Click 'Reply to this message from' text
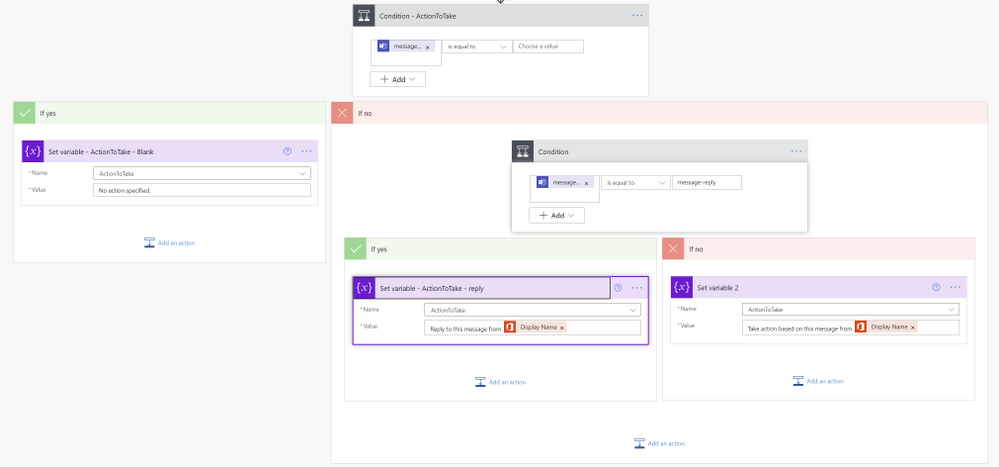 (x=466, y=327)
